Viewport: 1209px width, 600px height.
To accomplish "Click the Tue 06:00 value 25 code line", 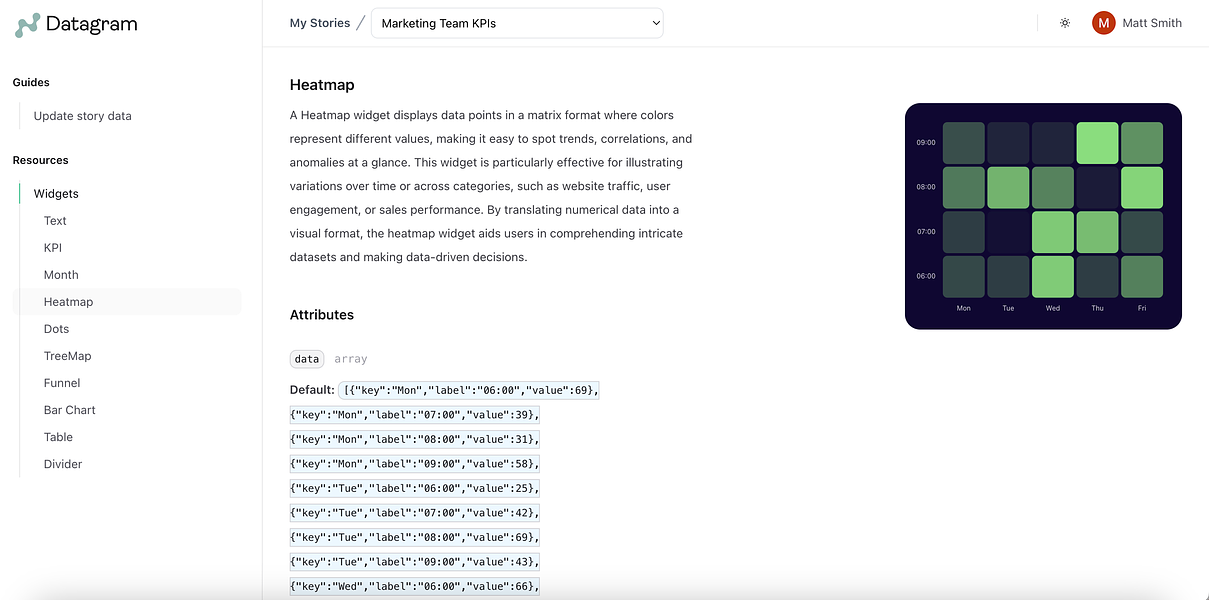I will [x=415, y=488].
